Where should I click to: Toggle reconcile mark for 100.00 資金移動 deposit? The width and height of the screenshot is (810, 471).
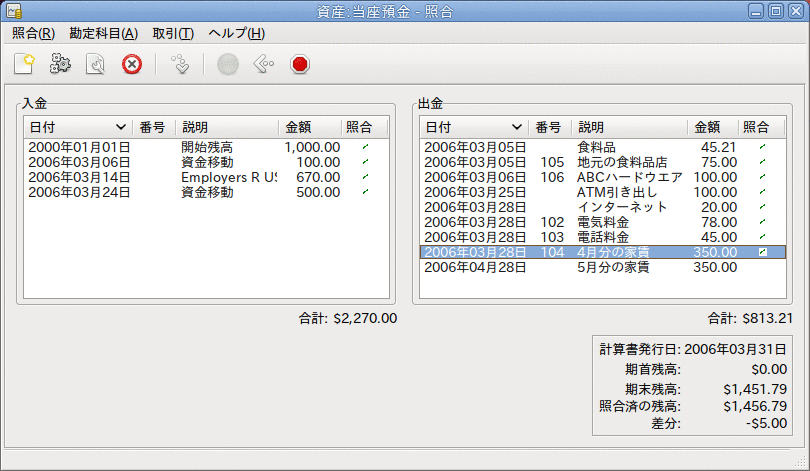click(365, 162)
